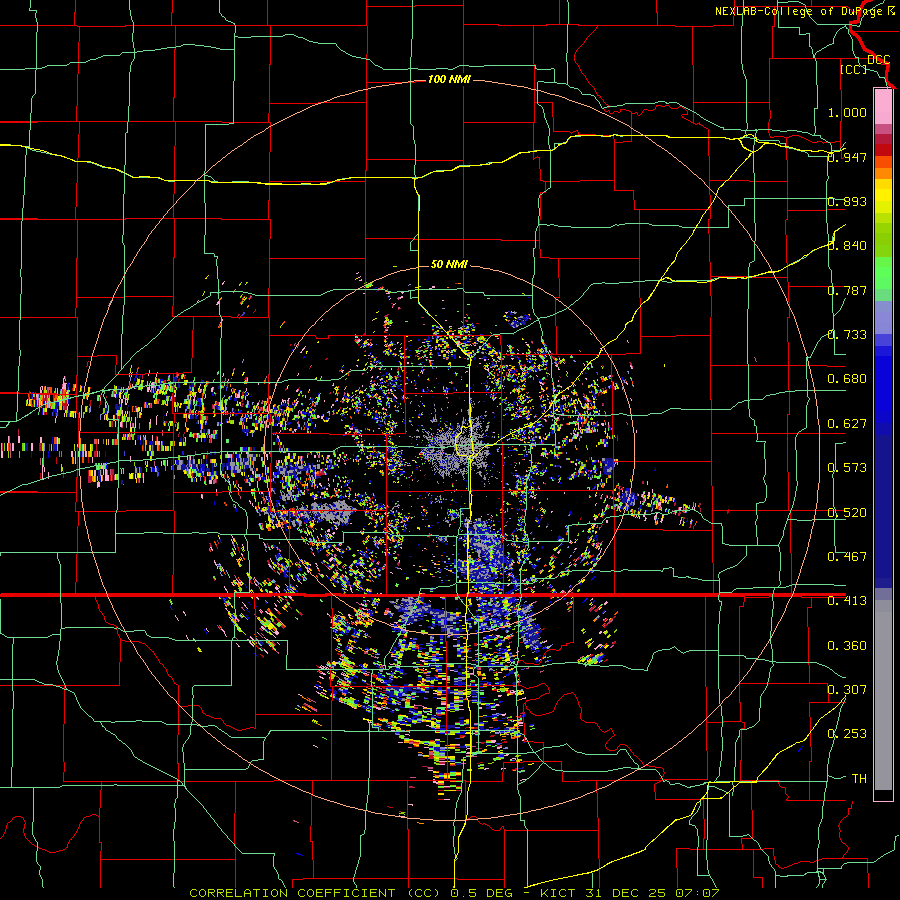Click the 0.573 color scale value

click(847, 468)
